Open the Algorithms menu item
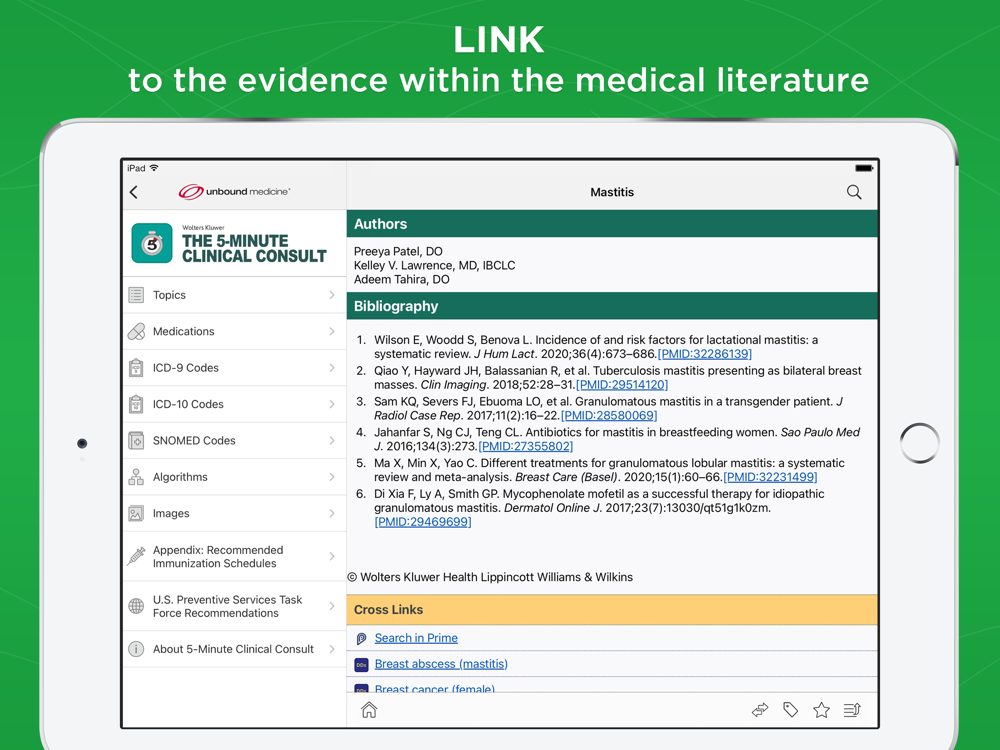Viewport: 1000px width, 750px height. click(x=234, y=476)
